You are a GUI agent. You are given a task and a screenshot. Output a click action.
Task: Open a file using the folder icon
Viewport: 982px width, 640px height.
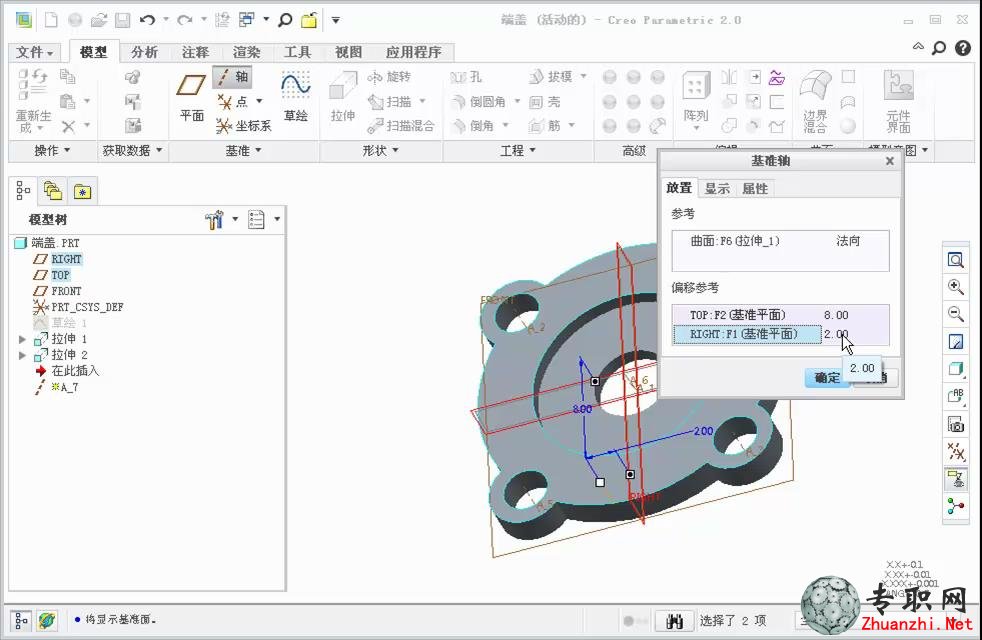pos(98,20)
